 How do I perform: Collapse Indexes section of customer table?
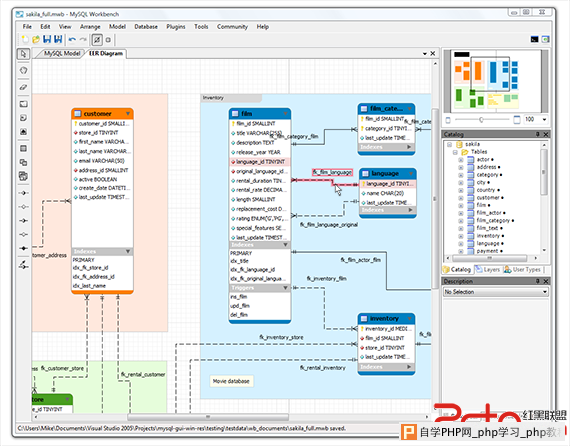coord(128,251)
